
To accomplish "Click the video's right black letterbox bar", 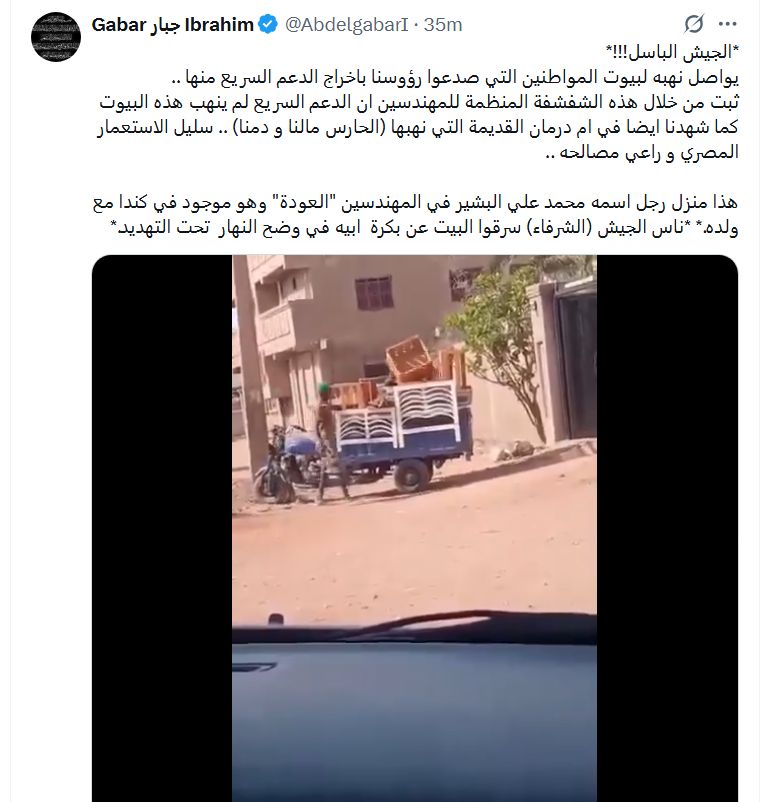I will 667,528.
